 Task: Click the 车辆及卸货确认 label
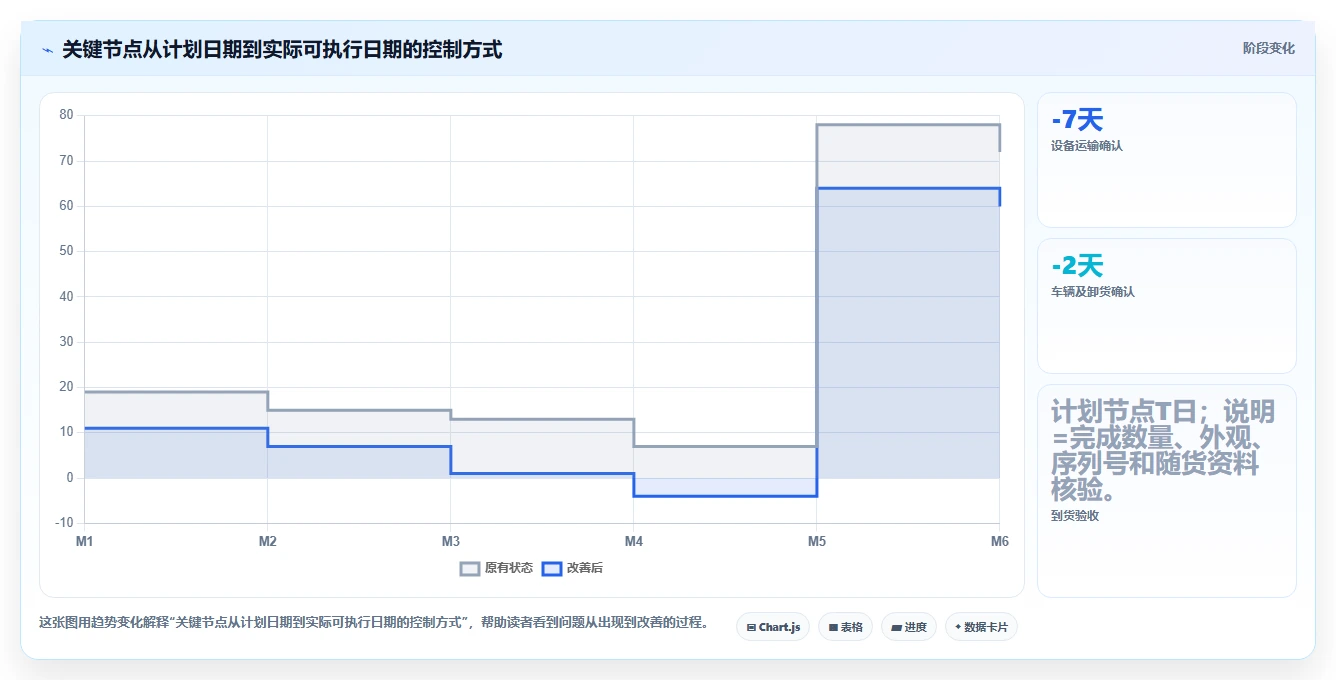[x=1093, y=292]
